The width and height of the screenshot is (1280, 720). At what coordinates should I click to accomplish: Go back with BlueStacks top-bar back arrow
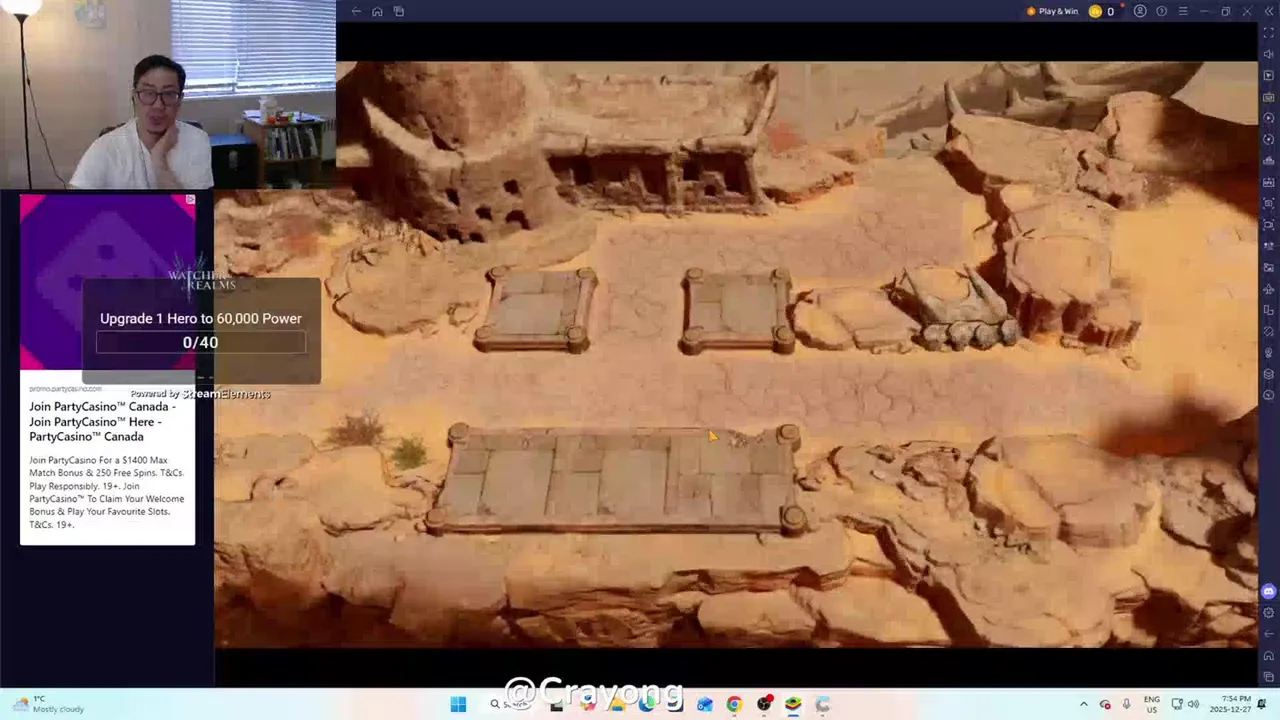point(356,11)
